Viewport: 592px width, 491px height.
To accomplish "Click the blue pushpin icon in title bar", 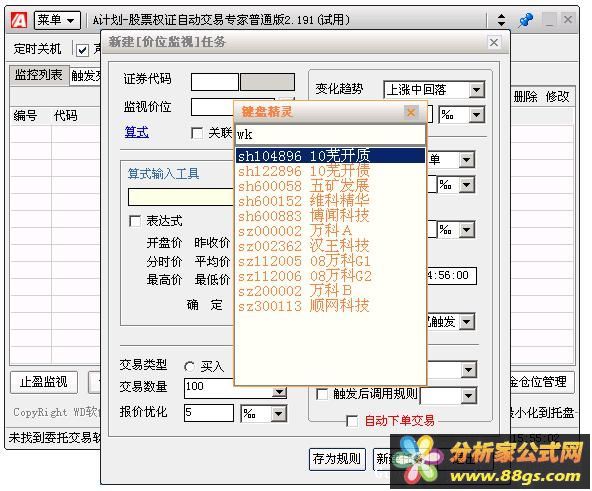I will pos(525,20).
